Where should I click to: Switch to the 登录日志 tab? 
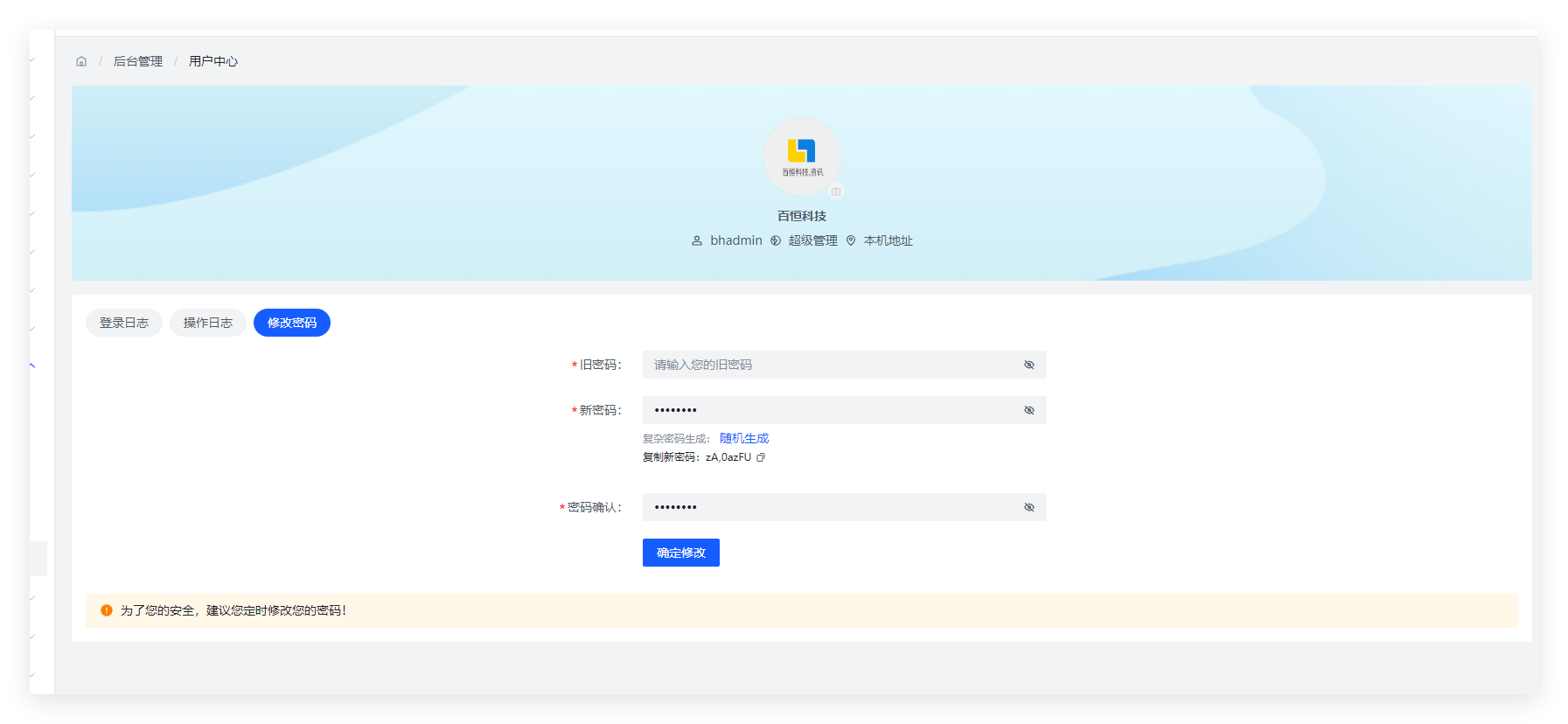tap(124, 323)
